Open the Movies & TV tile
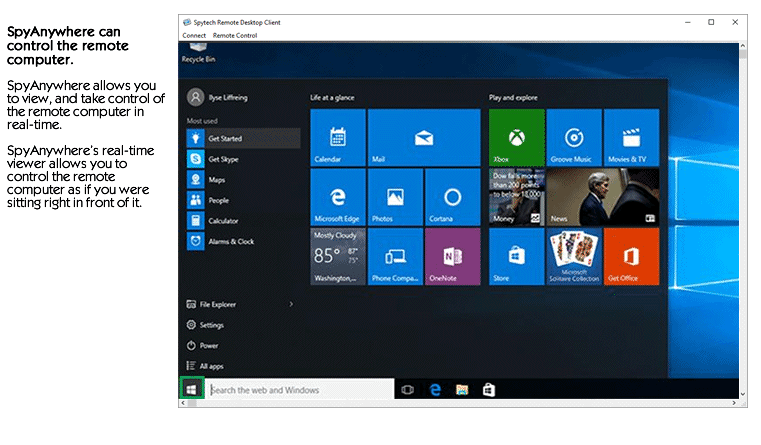The height and width of the screenshot is (445, 761). click(x=631, y=137)
